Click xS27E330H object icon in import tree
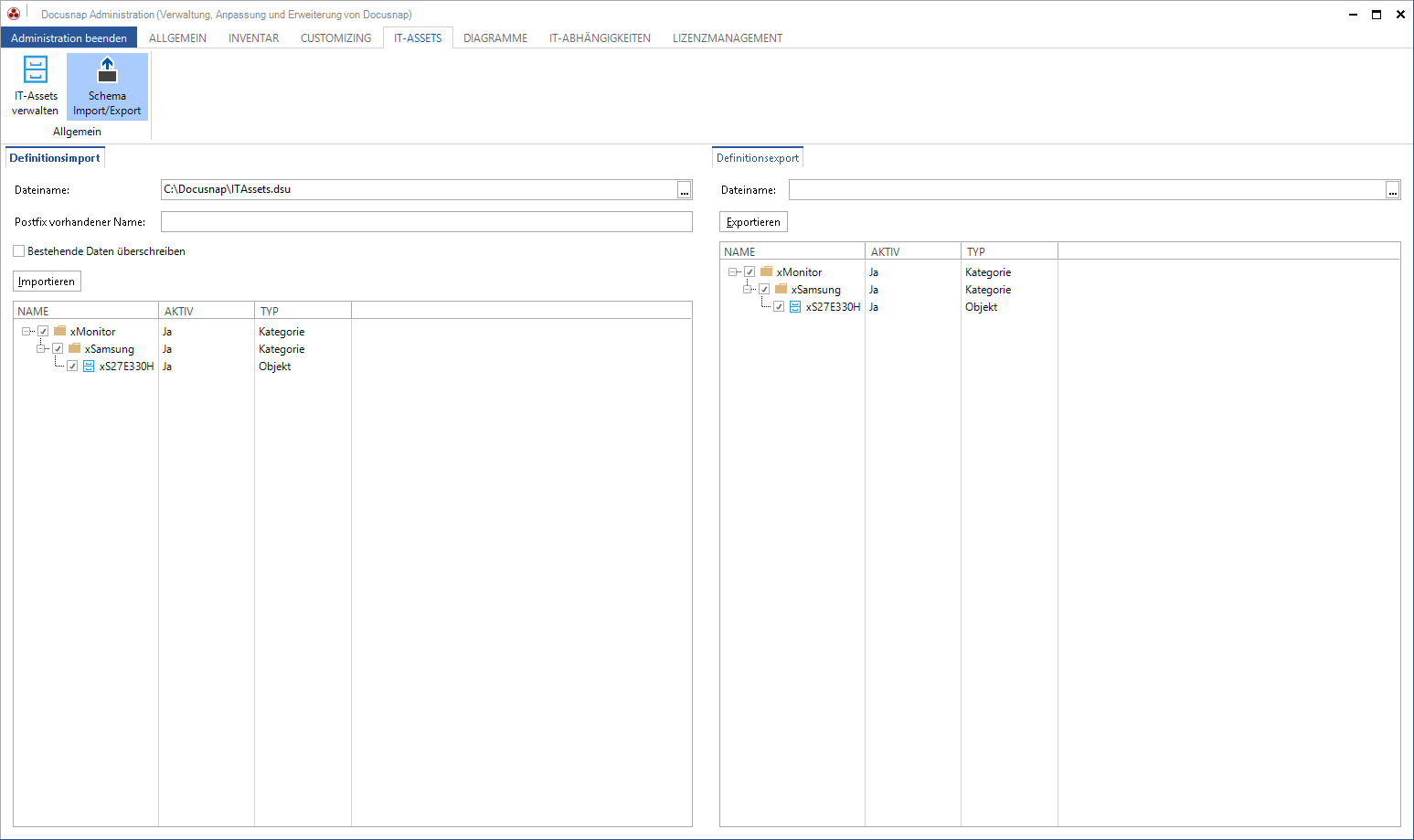This screenshot has width=1414, height=840. pos(89,366)
